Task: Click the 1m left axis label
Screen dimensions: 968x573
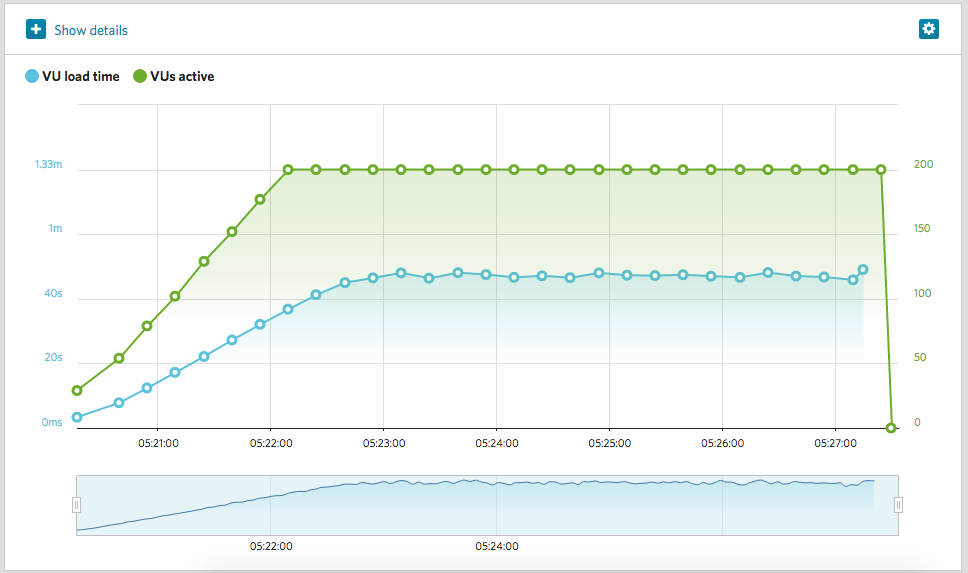Action: click(x=56, y=228)
